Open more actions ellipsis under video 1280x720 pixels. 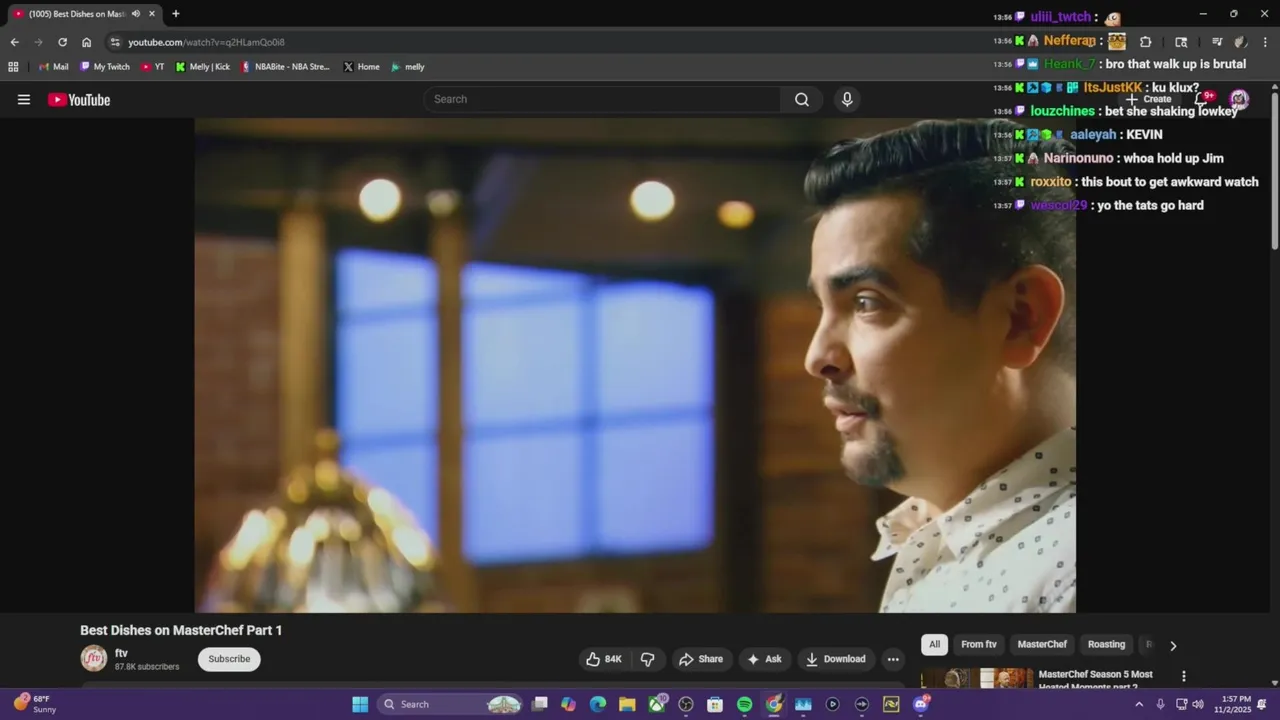[893, 659]
